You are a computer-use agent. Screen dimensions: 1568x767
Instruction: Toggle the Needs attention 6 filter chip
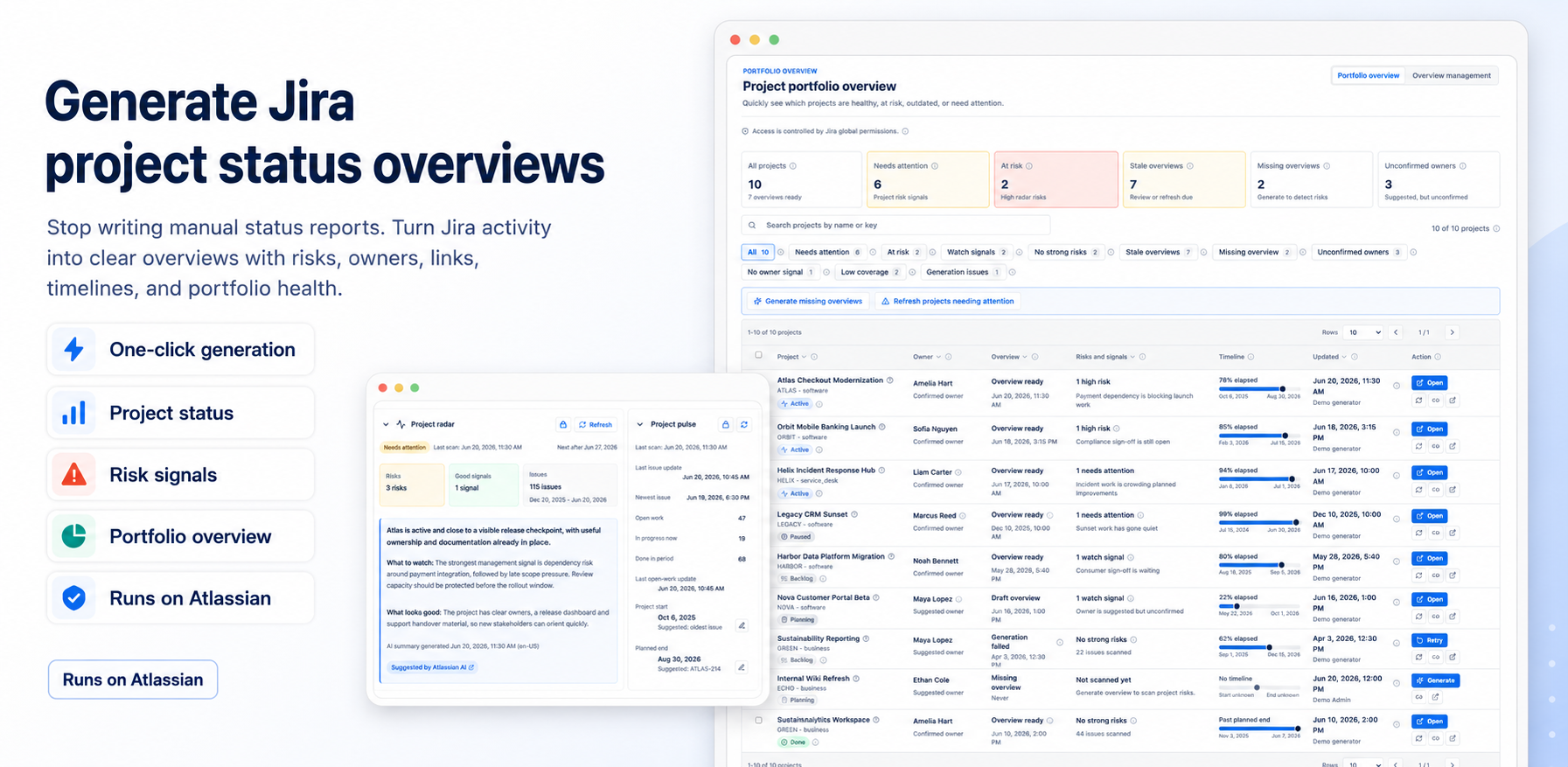pos(827,252)
